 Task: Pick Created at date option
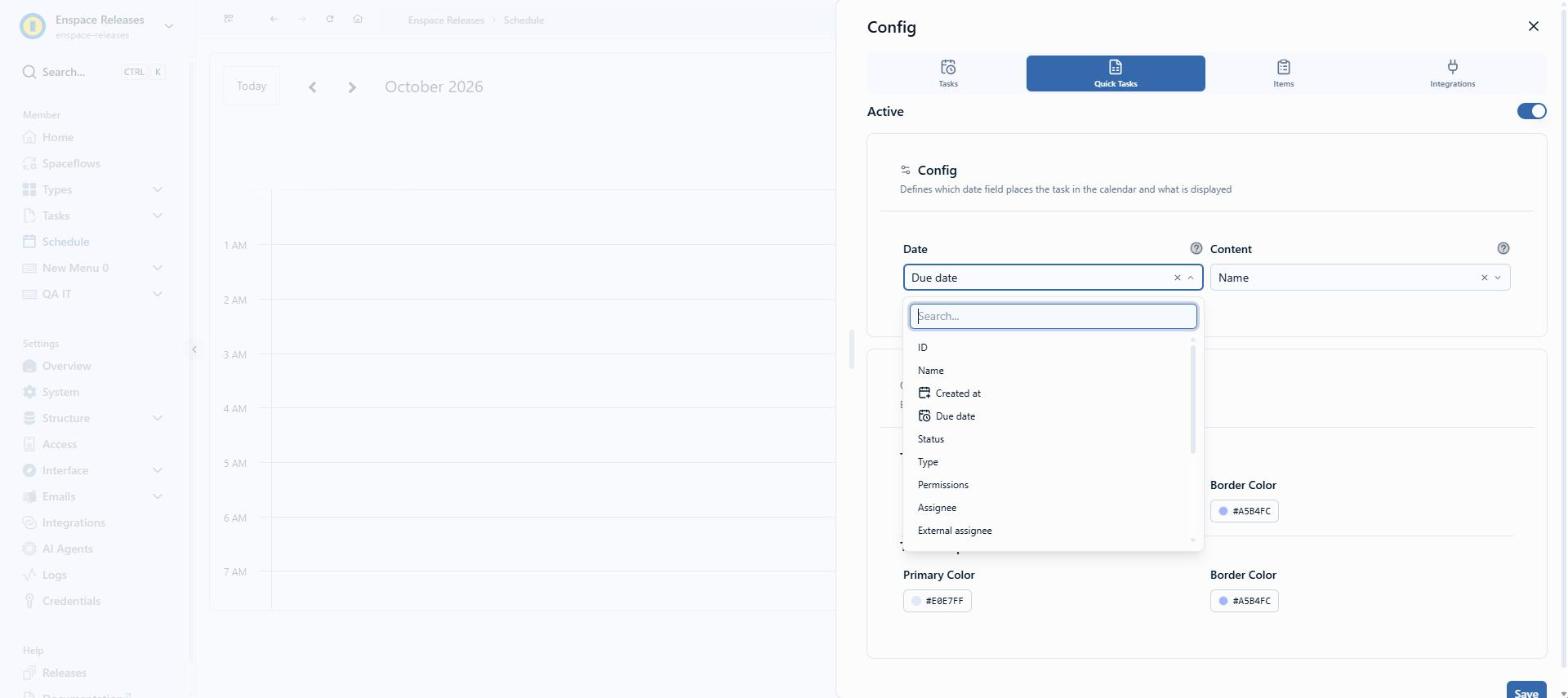(1047, 393)
